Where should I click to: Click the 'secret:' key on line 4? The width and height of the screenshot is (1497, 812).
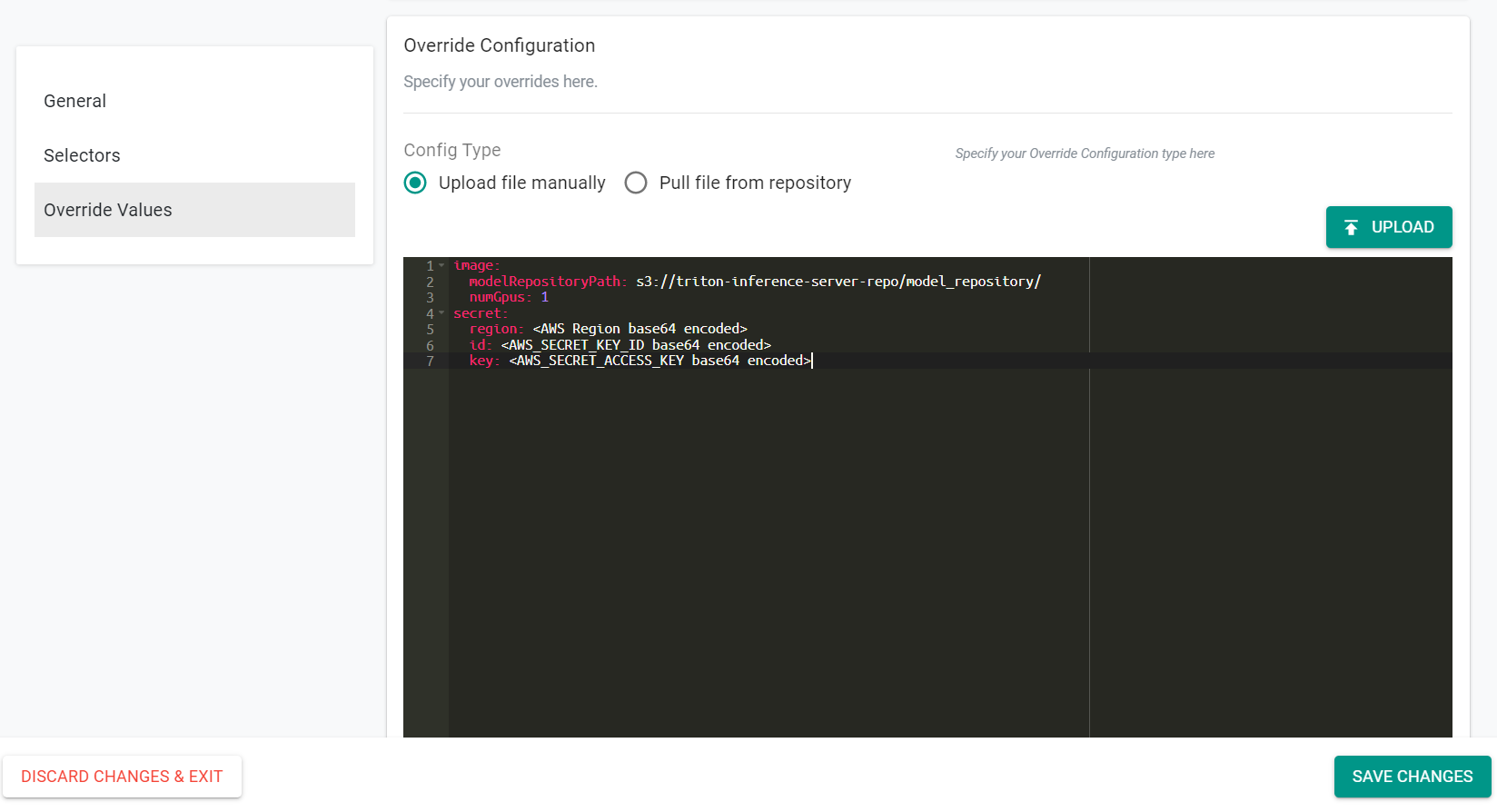(481, 313)
